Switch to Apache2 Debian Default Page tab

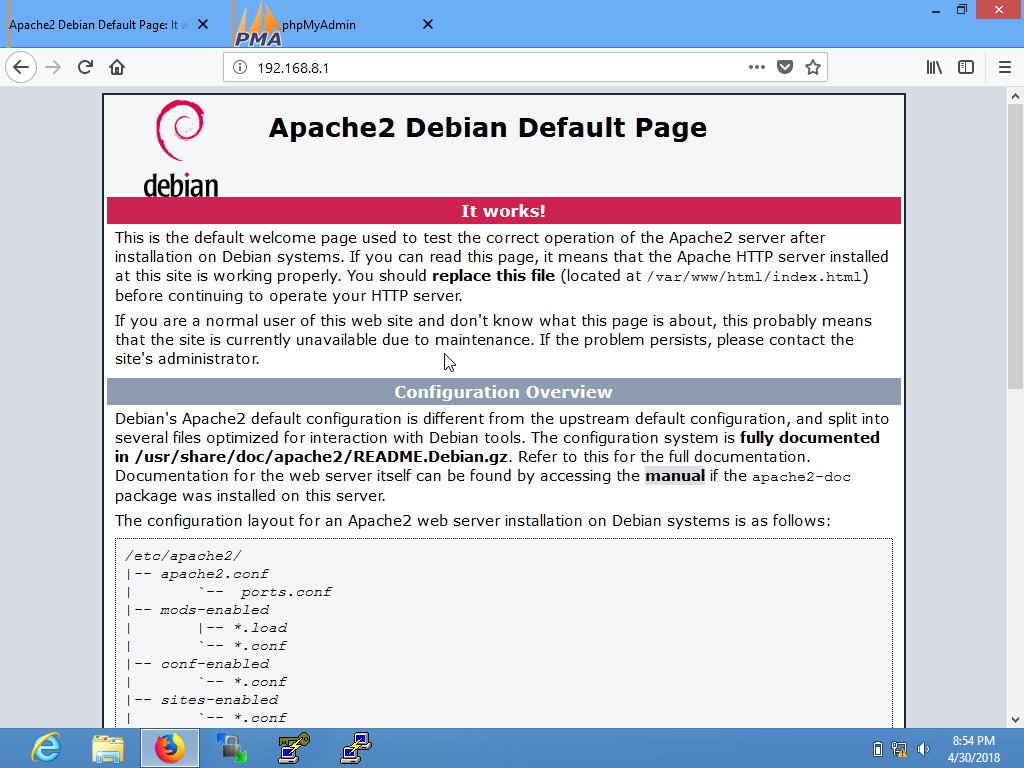[98, 25]
